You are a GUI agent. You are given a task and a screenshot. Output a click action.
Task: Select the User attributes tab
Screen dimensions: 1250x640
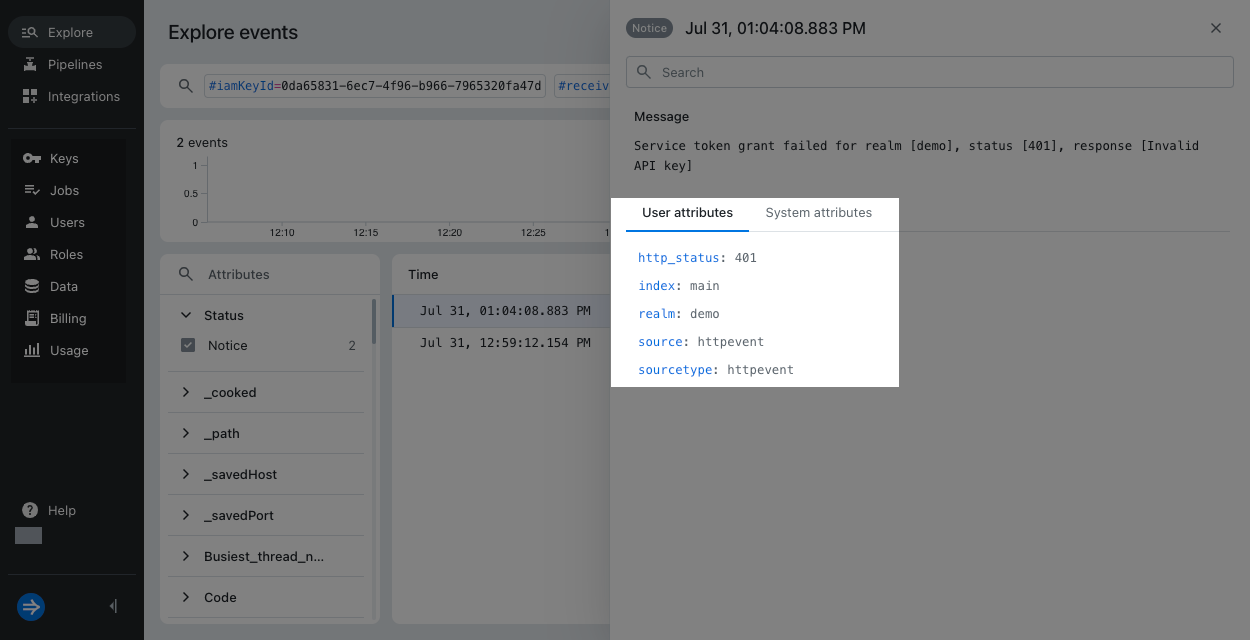686,212
